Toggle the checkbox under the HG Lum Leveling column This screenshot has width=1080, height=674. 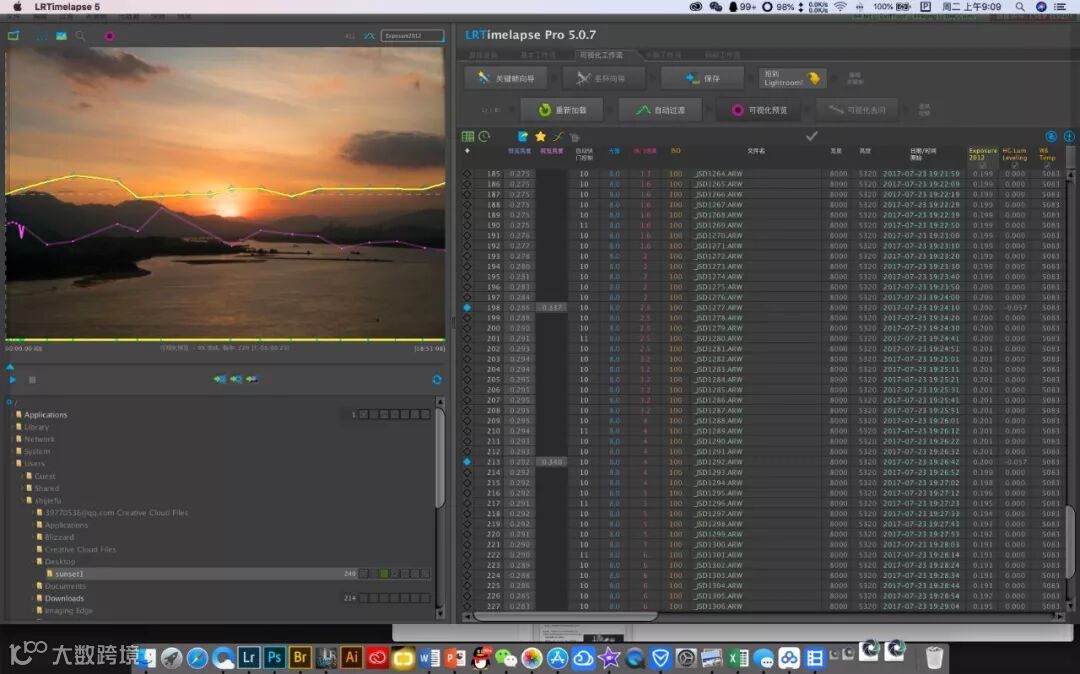[x=1014, y=166]
